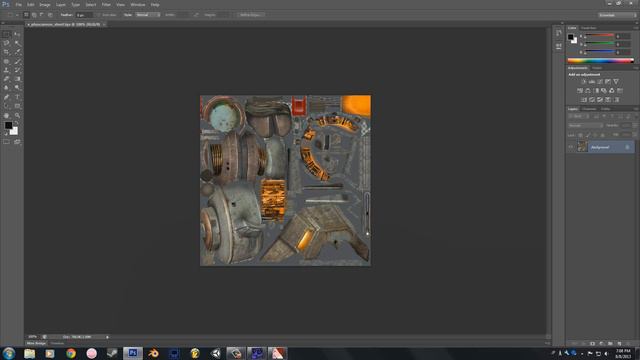Select the Eraser tool
640x360 pixels.
(x=7, y=79)
